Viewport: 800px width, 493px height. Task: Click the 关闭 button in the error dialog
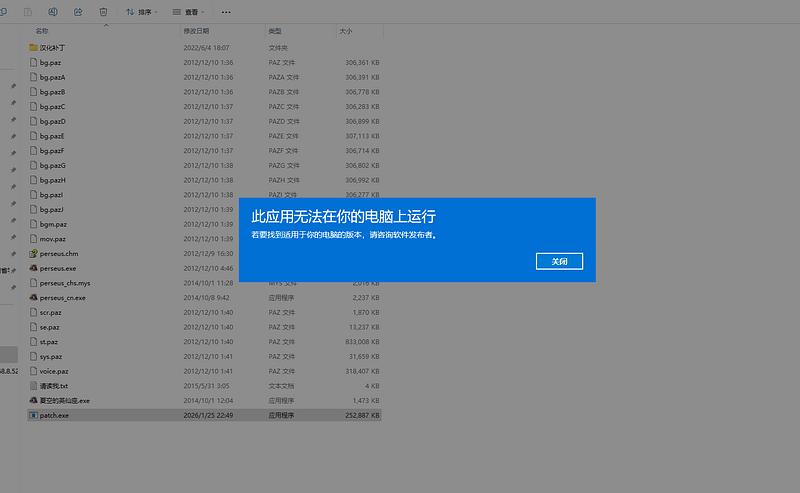coord(559,261)
